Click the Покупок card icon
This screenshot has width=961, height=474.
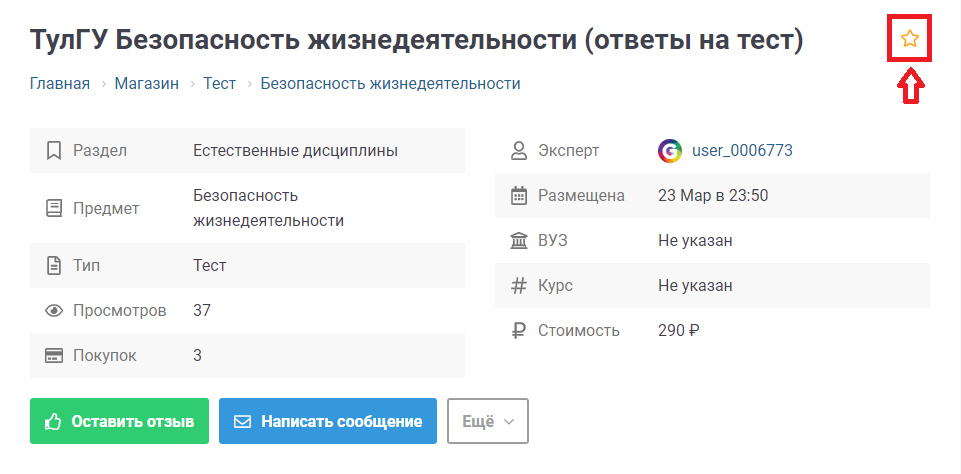point(54,356)
